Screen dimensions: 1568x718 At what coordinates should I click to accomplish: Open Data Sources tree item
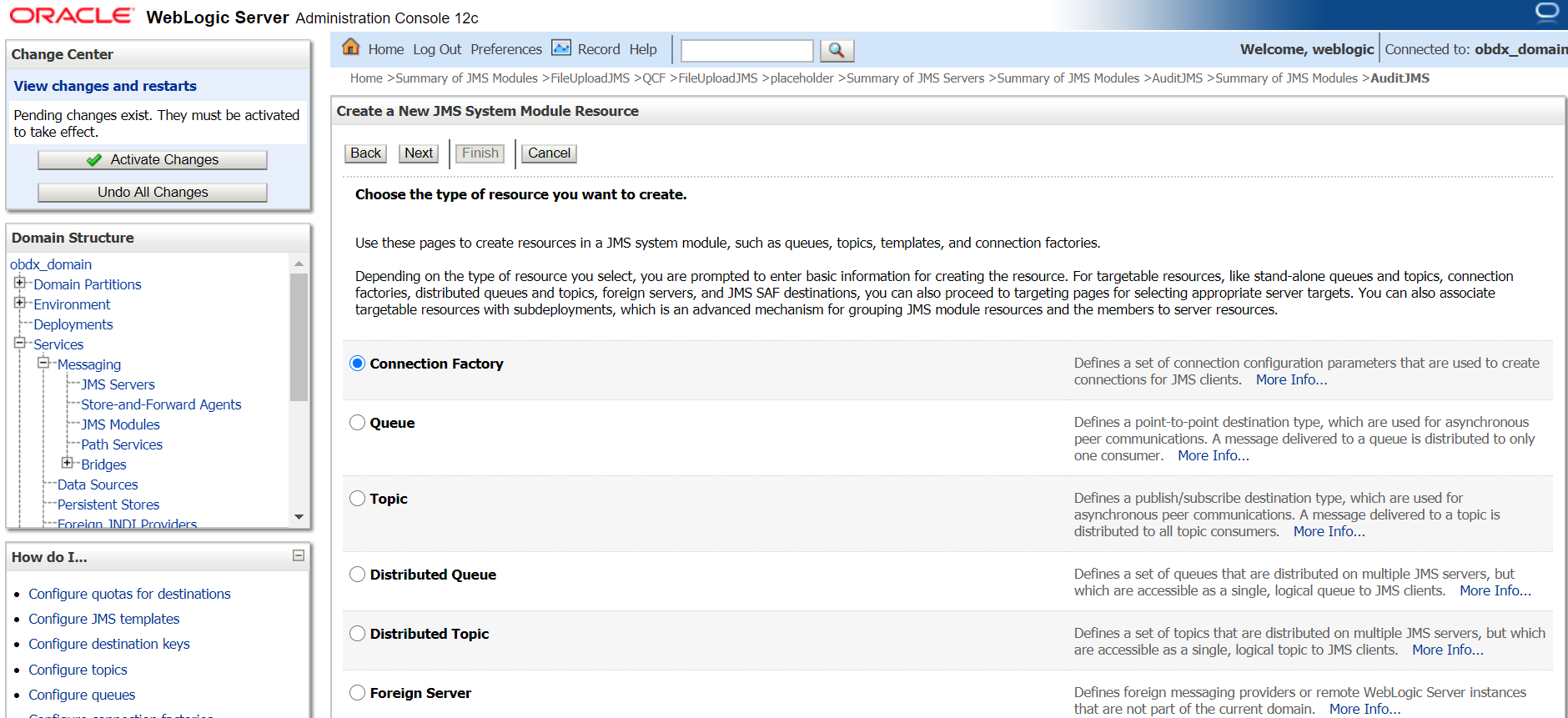[x=98, y=485]
